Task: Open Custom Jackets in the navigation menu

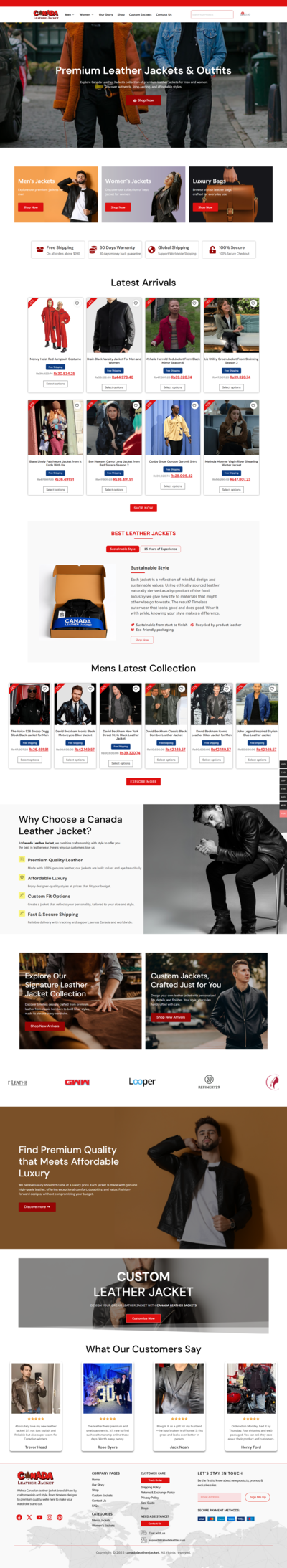Action: [x=140, y=14]
